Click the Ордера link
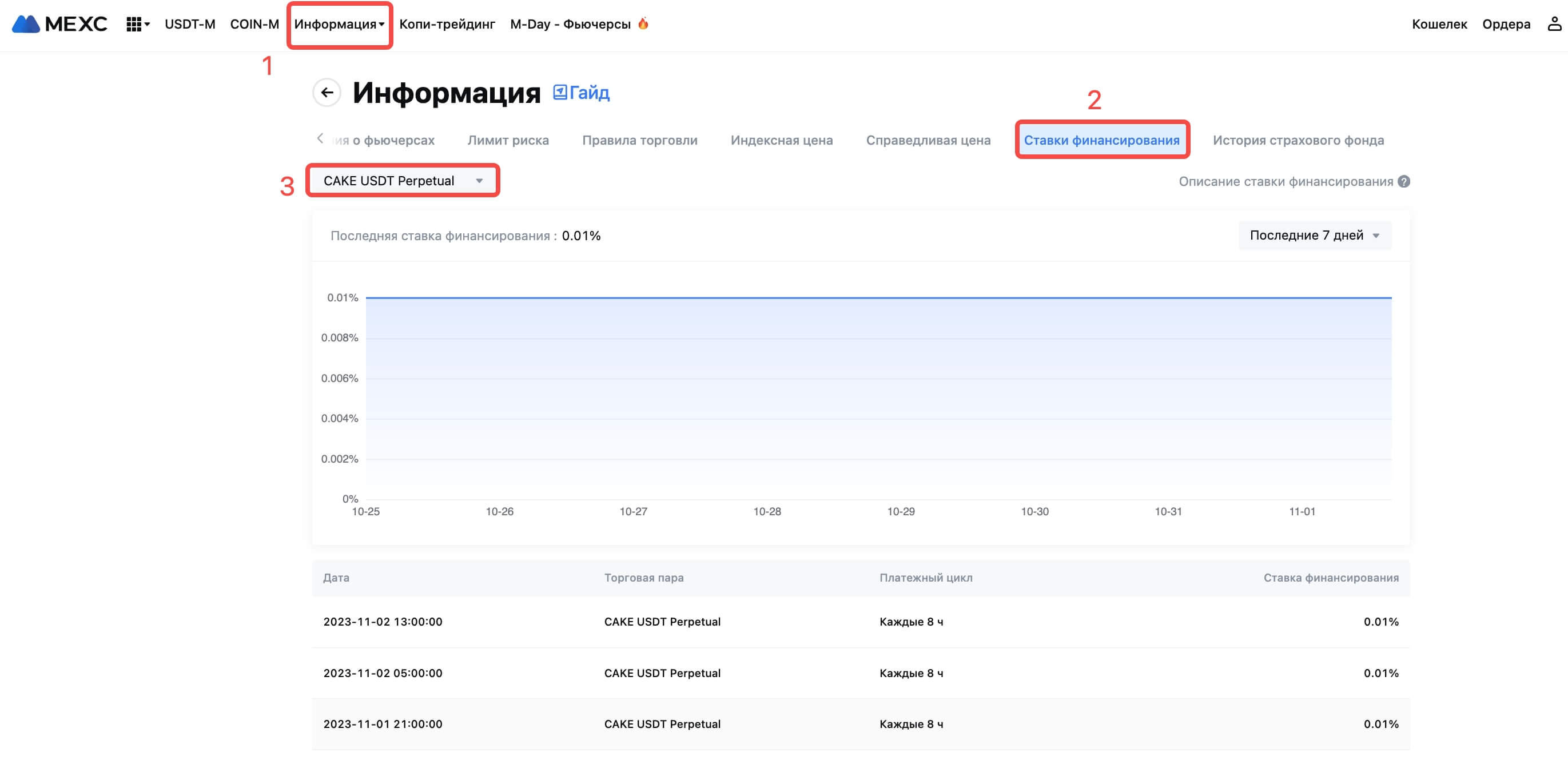This screenshot has height=764, width=1568. pos(1505,25)
